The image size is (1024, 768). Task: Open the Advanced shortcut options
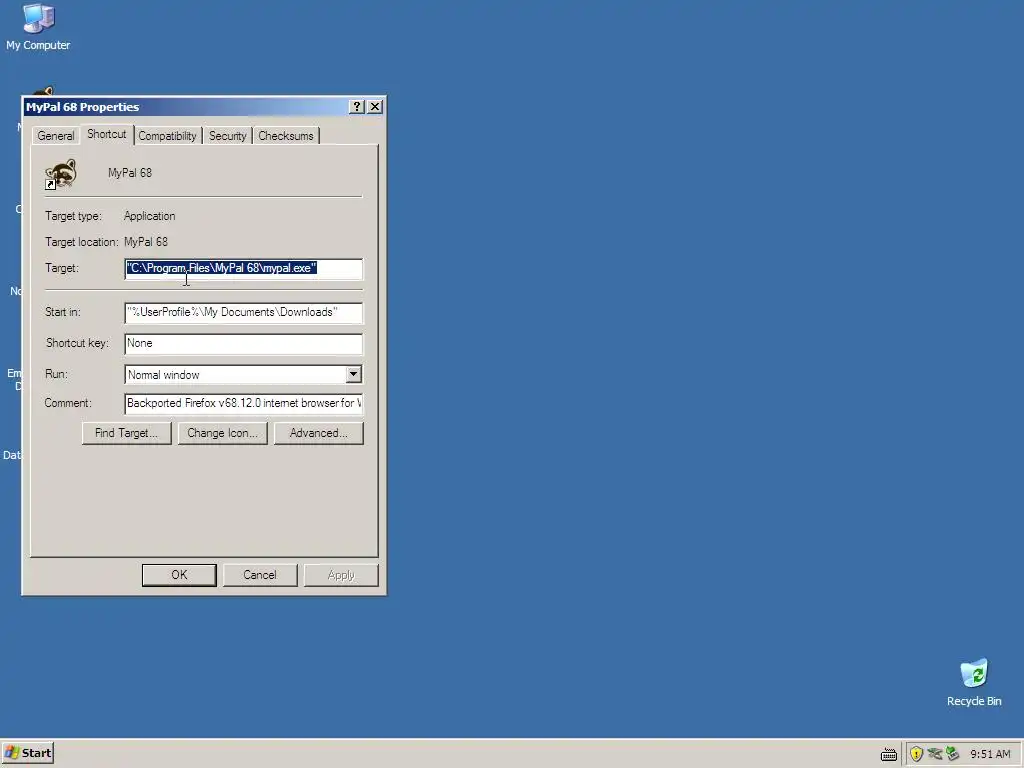(x=319, y=433)
